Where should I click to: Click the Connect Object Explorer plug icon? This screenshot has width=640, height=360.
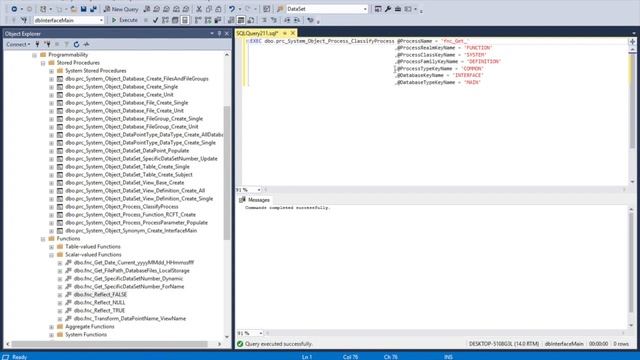(38, 44)
